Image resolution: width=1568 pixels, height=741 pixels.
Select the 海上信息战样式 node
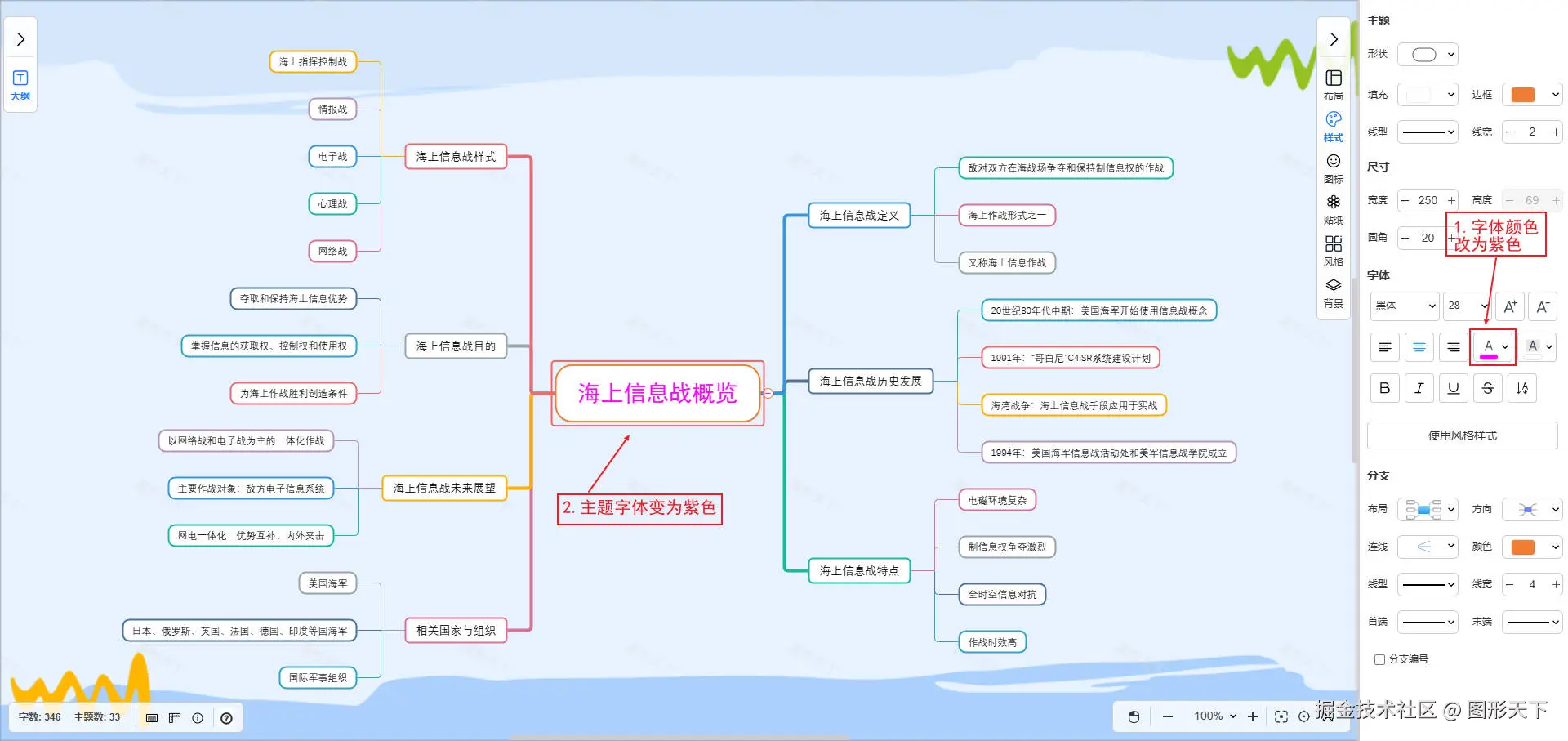pos(456,156)
